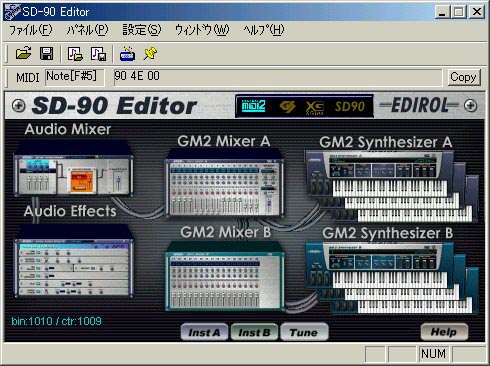Viewport: 490px width, 366px height.
Task: Open the GM2 Synthesizer A keyboard
Action: click(392, 186)
